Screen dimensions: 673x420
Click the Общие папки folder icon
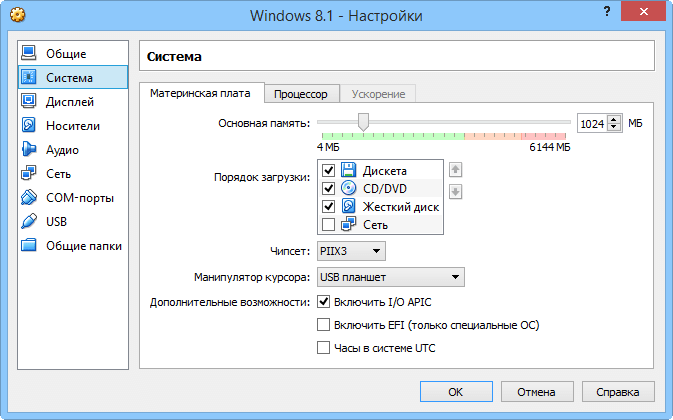pyautogui.click(x=29, y=245)
